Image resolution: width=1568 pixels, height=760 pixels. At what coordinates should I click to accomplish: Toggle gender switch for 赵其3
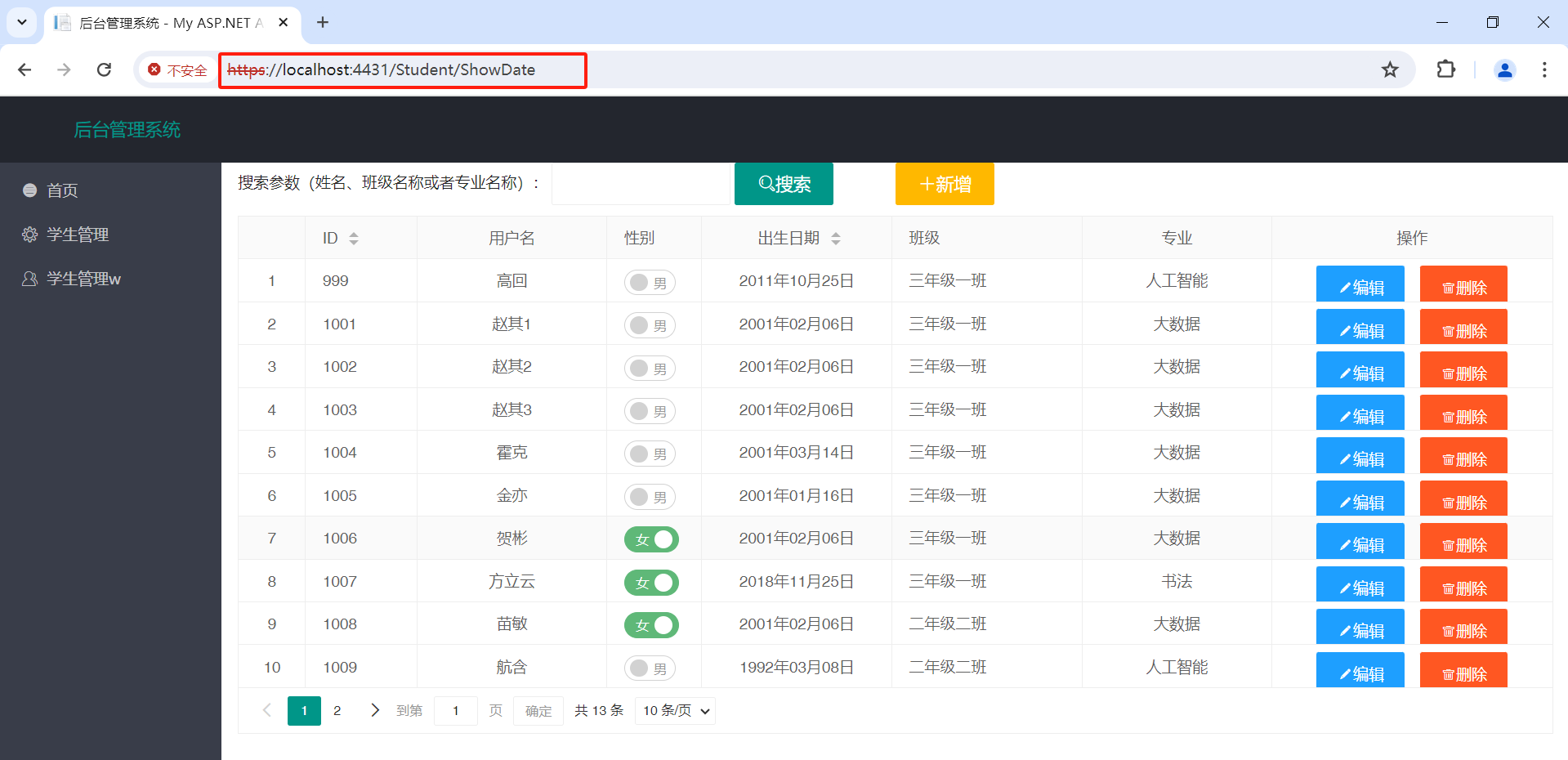pos(650,411)
